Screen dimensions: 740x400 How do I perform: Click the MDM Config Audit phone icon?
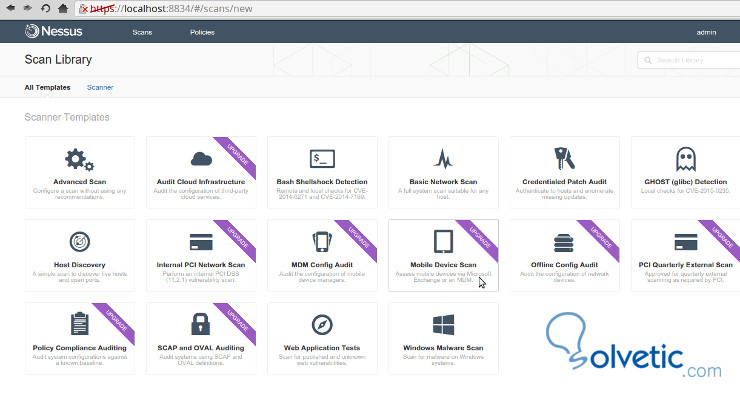(322, 242)
